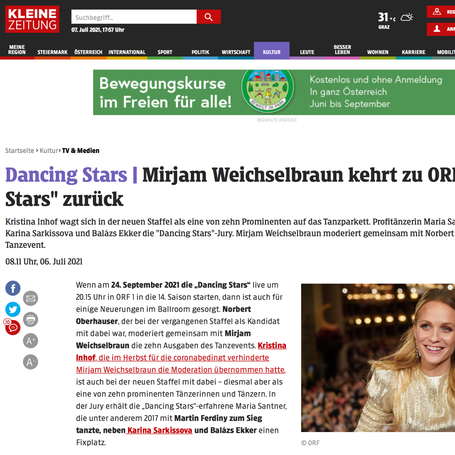This screenshot has width=455, height=455.
Task: Share article on Facebook
Action: [13, 288]
